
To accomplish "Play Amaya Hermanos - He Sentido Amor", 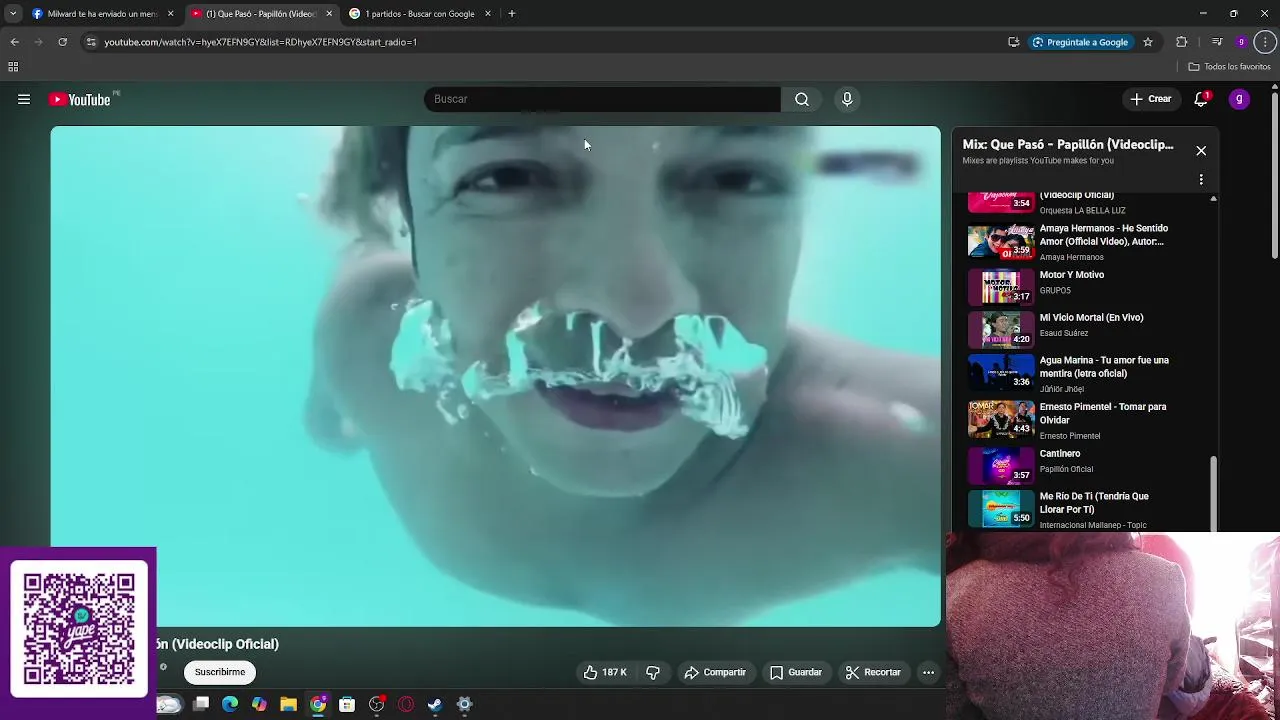I will (1085, 242).
